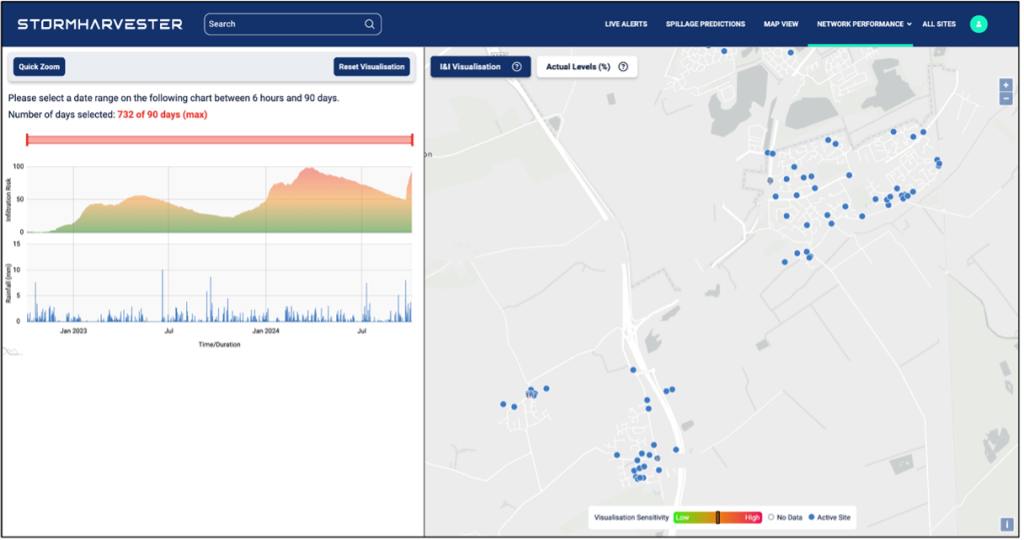Zoom out the map with minus button
The width and height of the screenshot is (1024, 540).
point(1006,98)
